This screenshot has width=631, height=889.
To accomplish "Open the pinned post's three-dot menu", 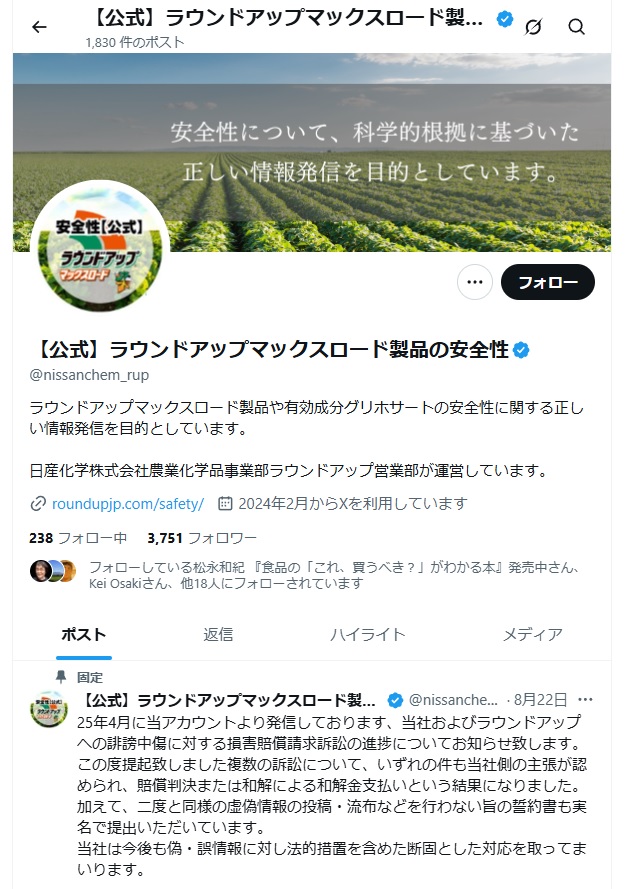I will pos(585,700).
